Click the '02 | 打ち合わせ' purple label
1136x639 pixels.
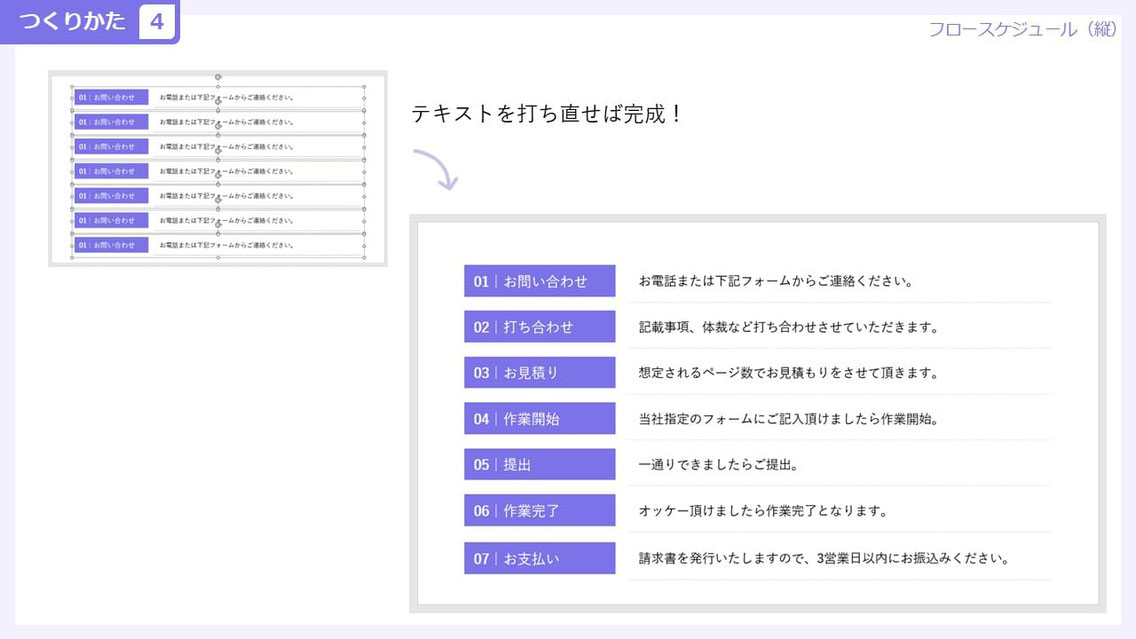point(540,327)
